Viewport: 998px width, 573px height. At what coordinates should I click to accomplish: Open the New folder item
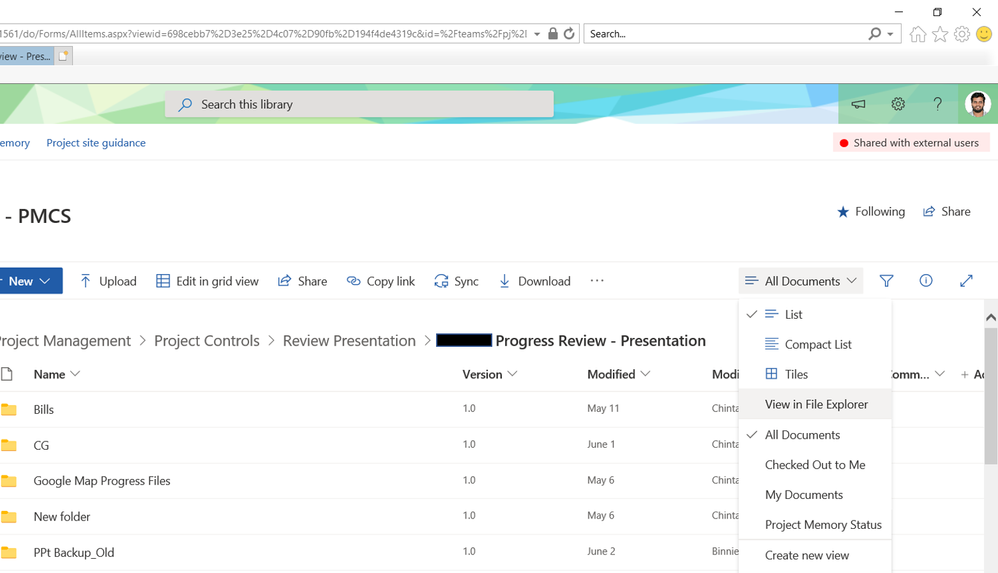coord(62,516)
